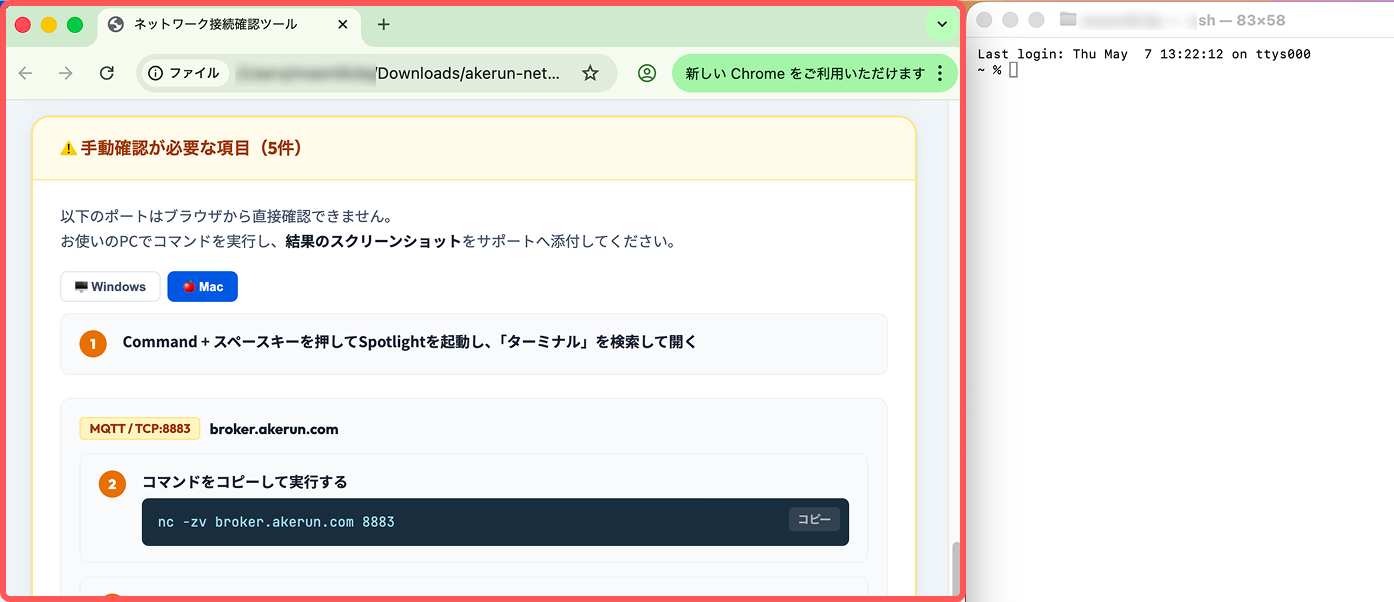The width and height of the screenshot is (1394, 602).
Task: Select the ネットワーク接続確認ツール tab
Action: click(230, 25)
